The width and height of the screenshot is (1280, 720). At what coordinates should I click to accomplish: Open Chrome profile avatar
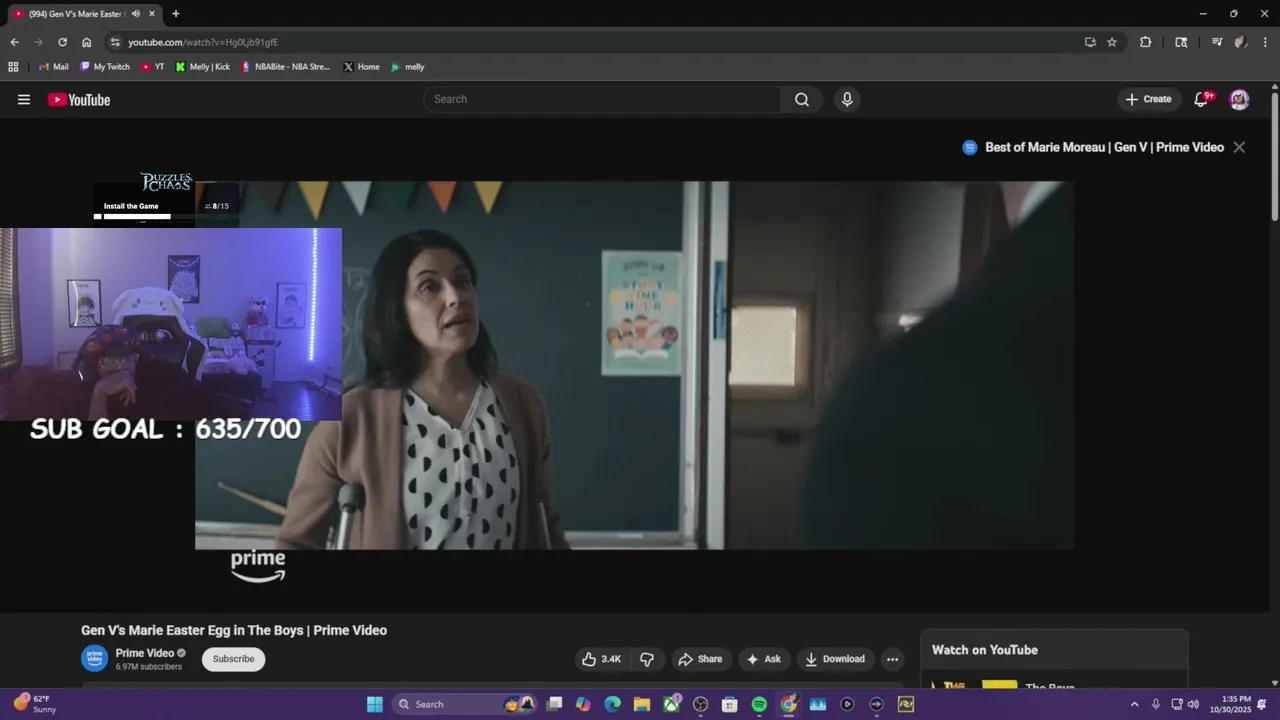(1240, 42)
